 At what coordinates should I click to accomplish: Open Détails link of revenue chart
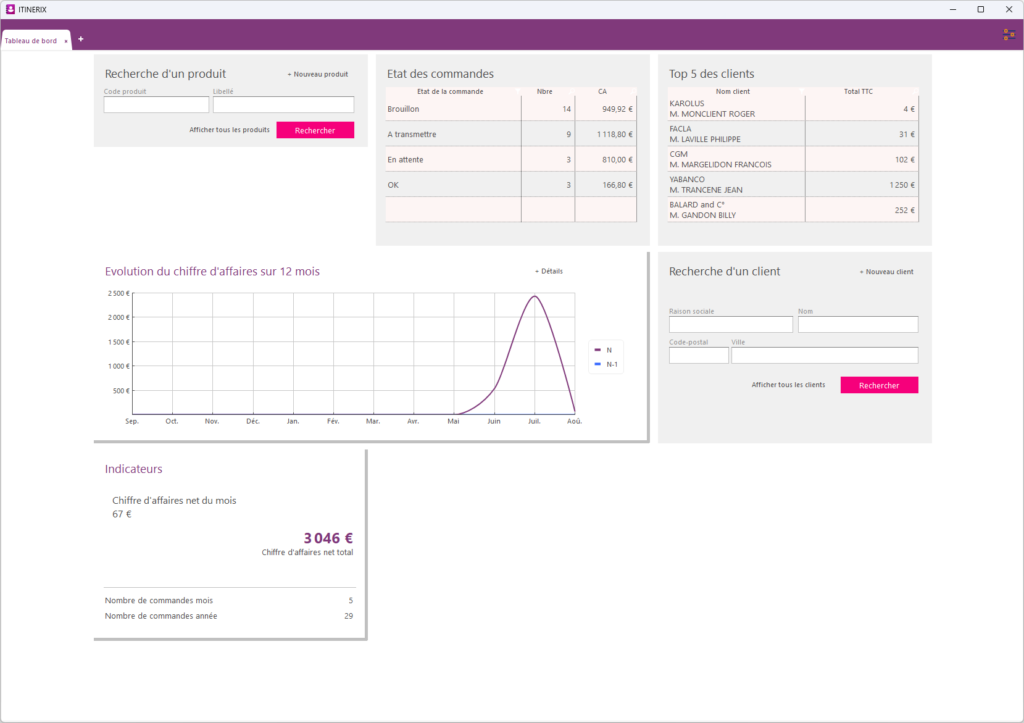tap(549, 271)
